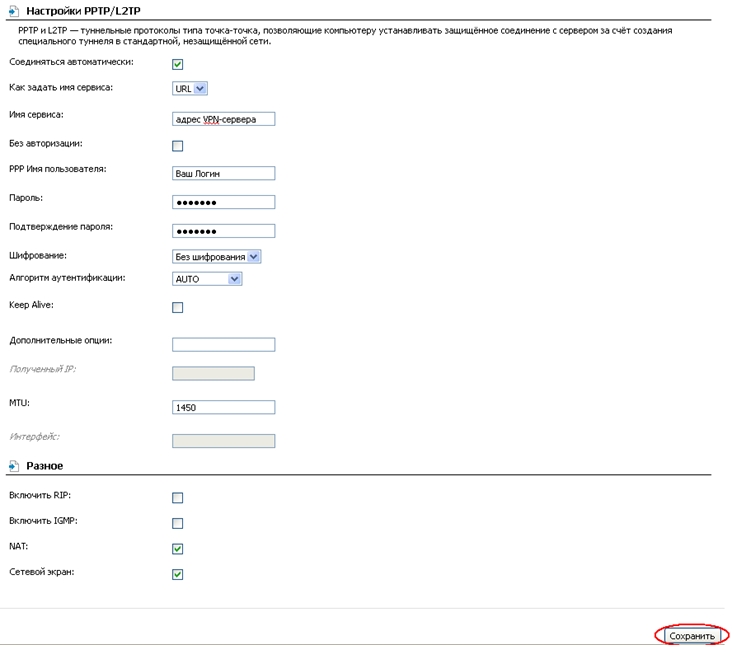
Task: Select the Подтверждение пароля field
Action: click(223, 231)
